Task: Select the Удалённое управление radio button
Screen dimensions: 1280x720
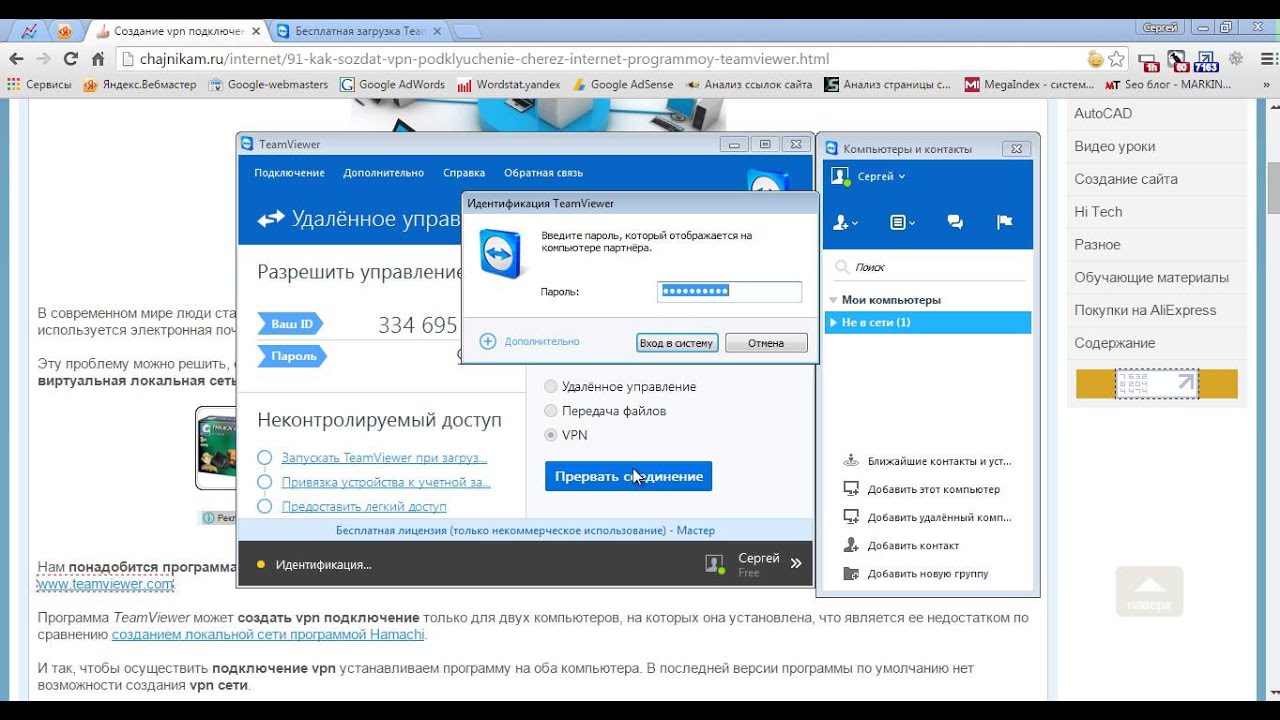Action: click(x=550, y=386)
